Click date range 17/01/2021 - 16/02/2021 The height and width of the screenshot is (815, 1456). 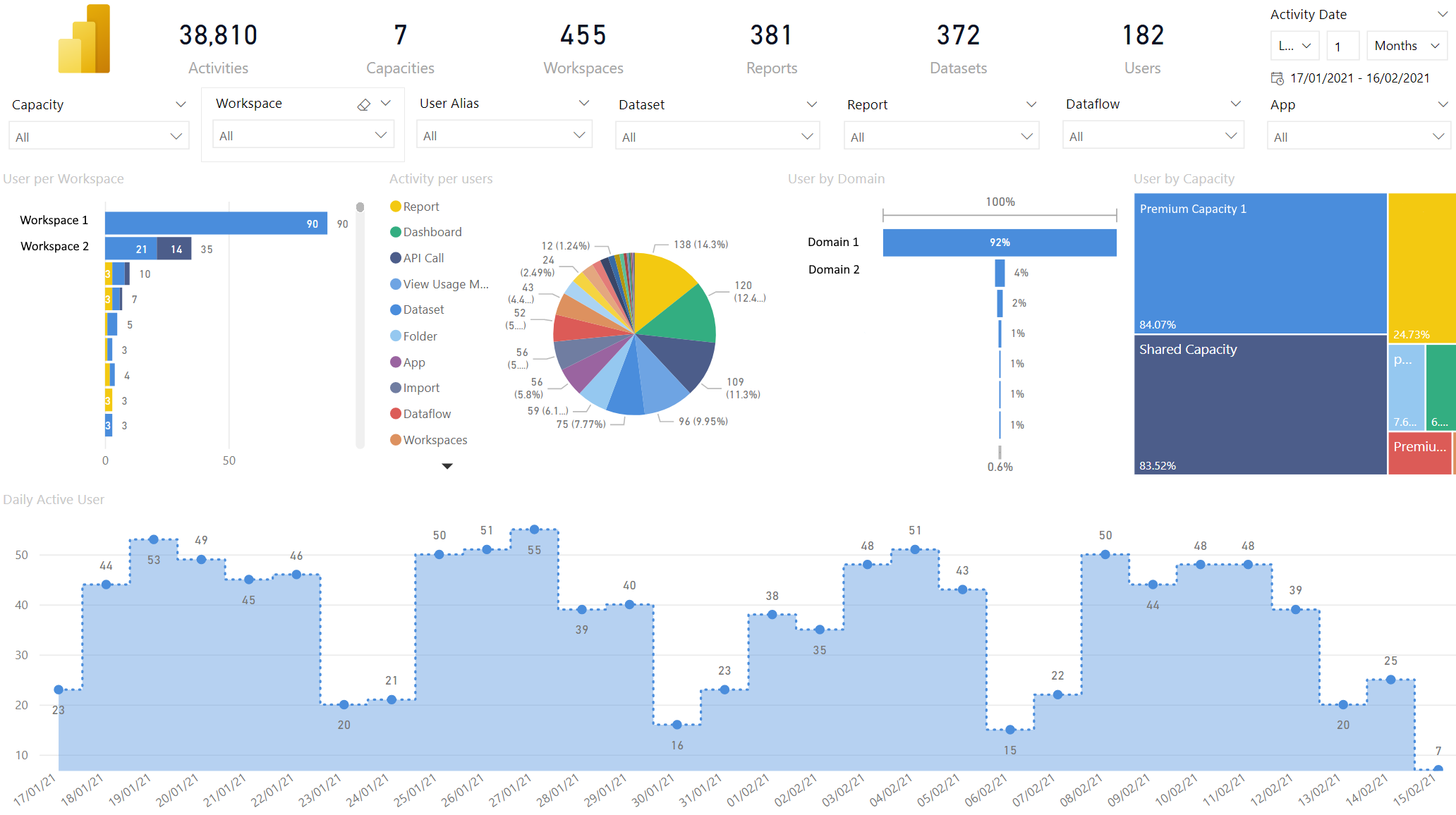(x=1359, y=78)
